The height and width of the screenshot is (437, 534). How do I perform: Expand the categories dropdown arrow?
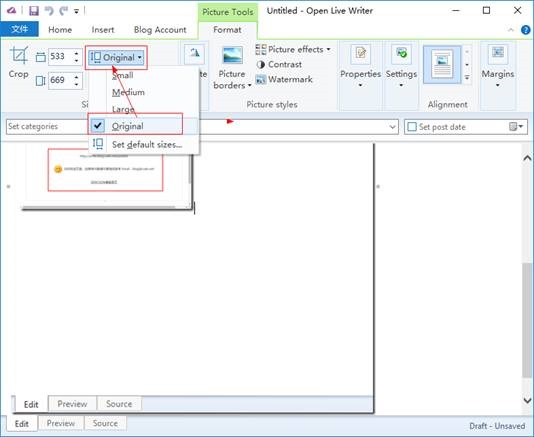click(x=392, y=127)
